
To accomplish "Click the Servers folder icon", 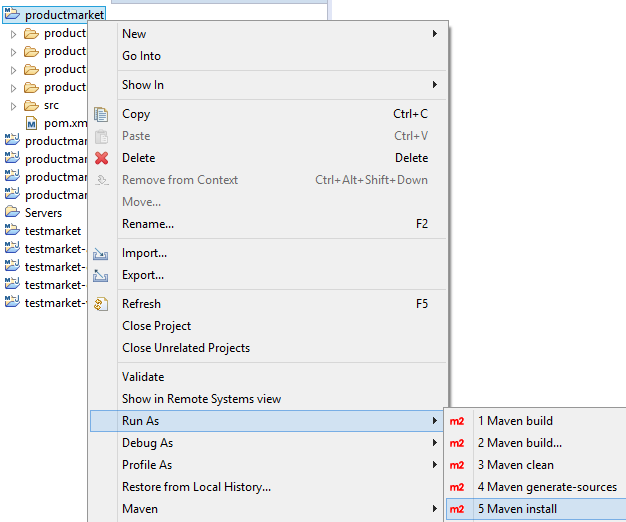I will pyautogui.click(x=12, y=213).
